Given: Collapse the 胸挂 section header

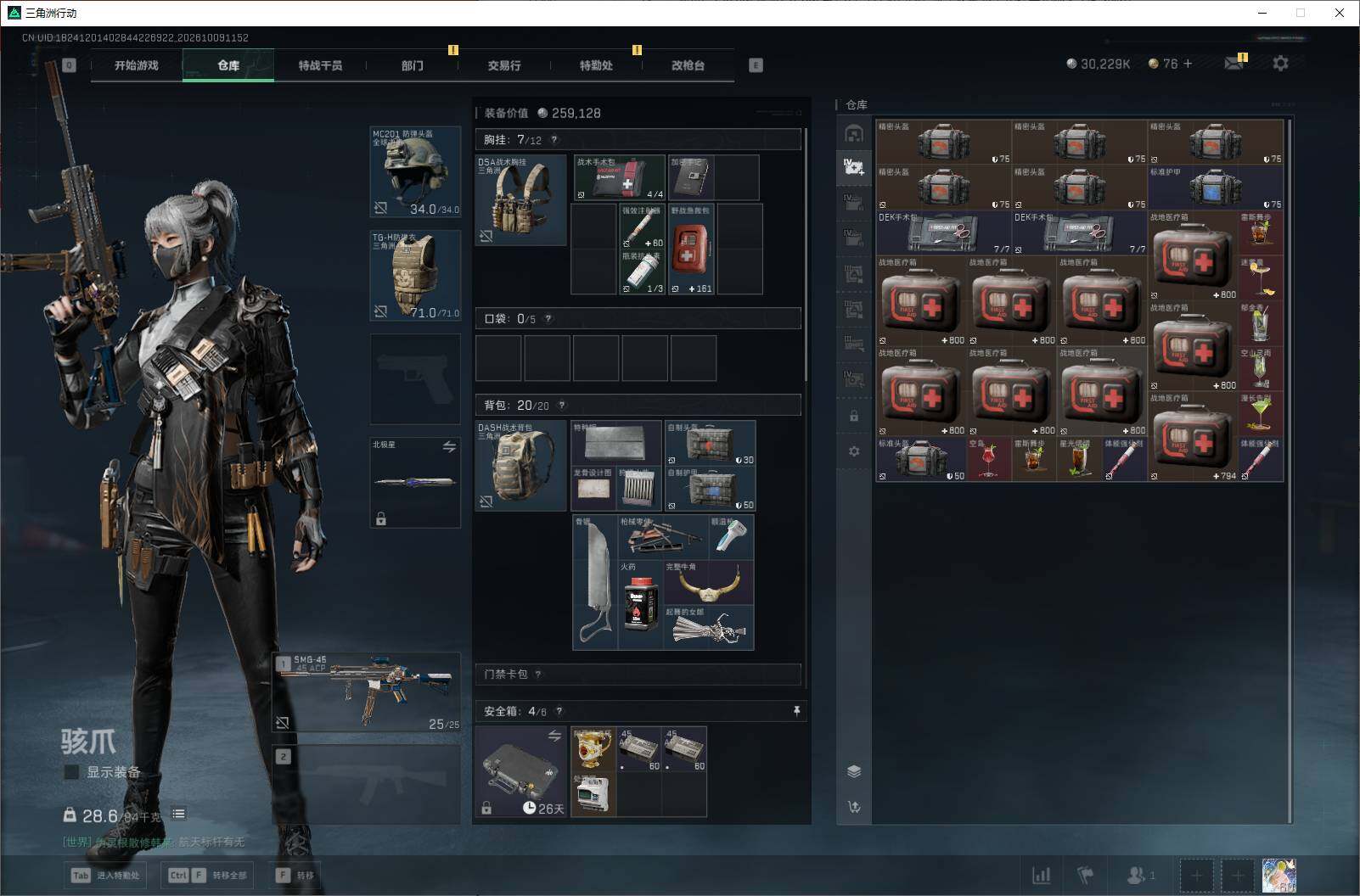Looking at the screenshot, I should point(638,139).
